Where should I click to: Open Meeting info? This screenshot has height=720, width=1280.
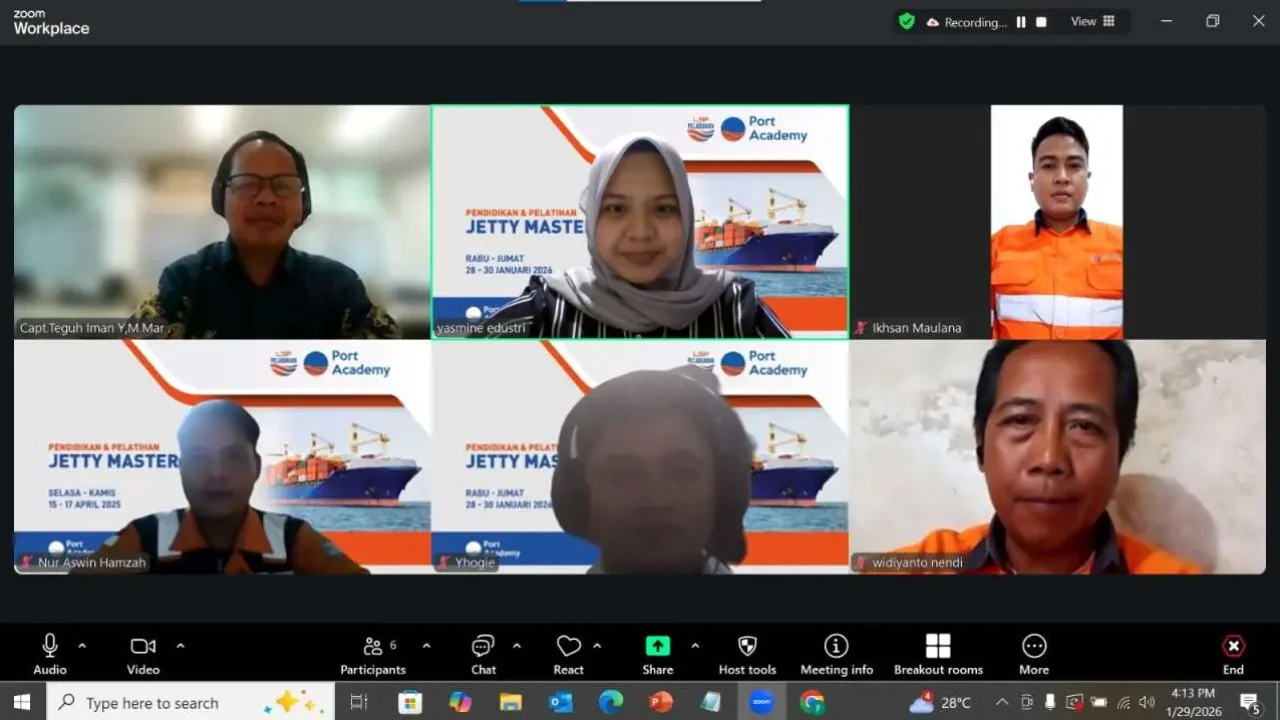[x=836, y=655]
